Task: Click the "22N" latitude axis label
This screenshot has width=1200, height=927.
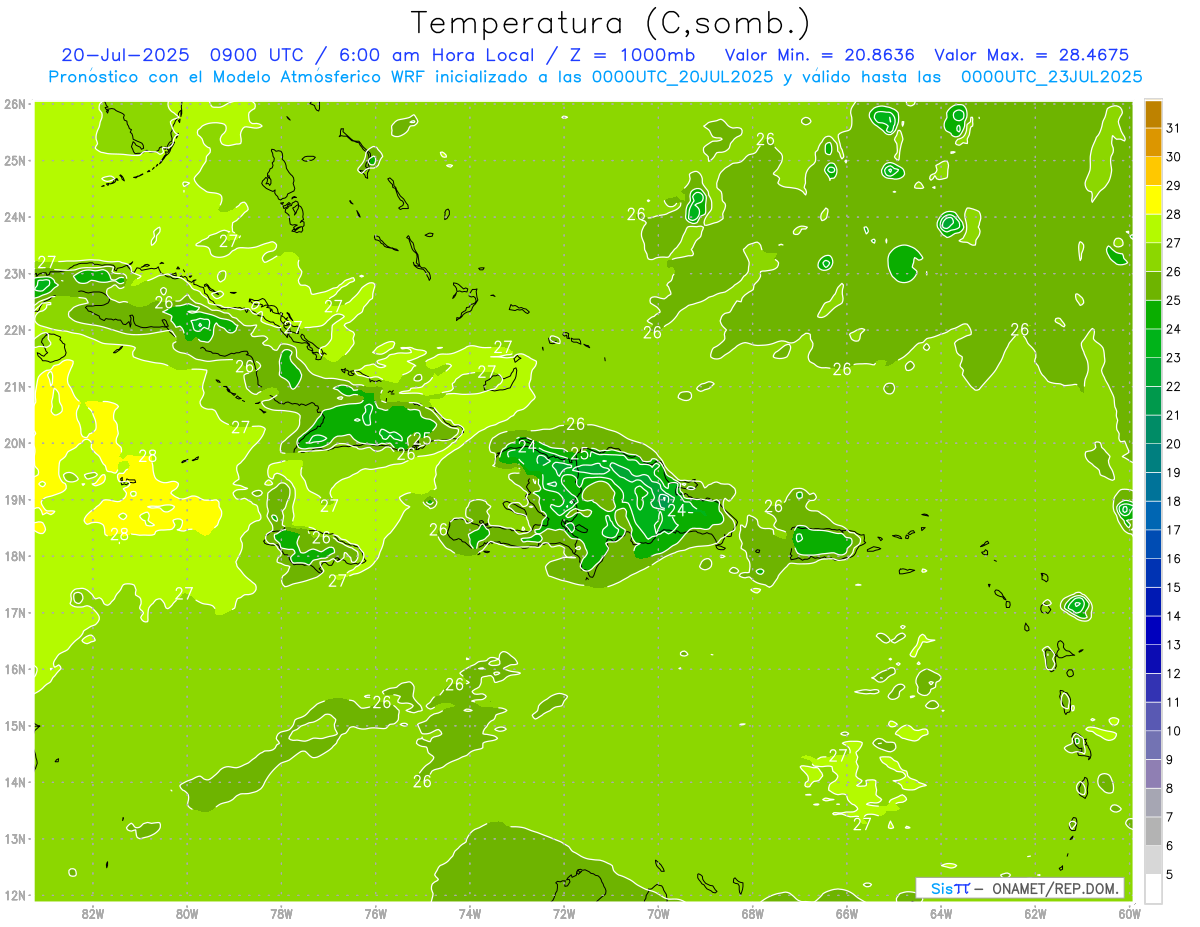Action: [x=15, y=330]
